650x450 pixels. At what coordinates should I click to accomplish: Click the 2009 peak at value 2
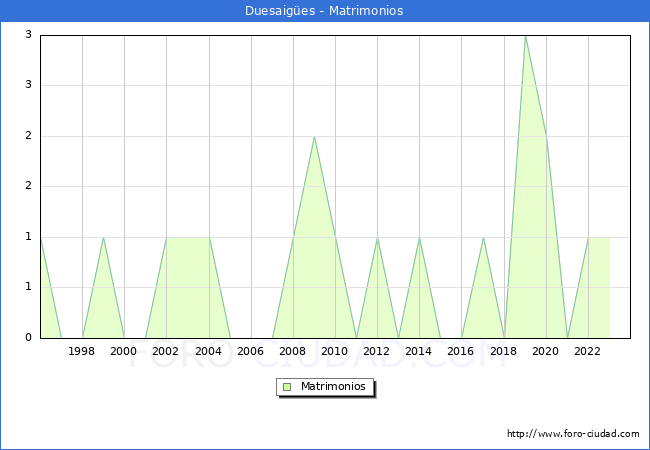(314, 137)
